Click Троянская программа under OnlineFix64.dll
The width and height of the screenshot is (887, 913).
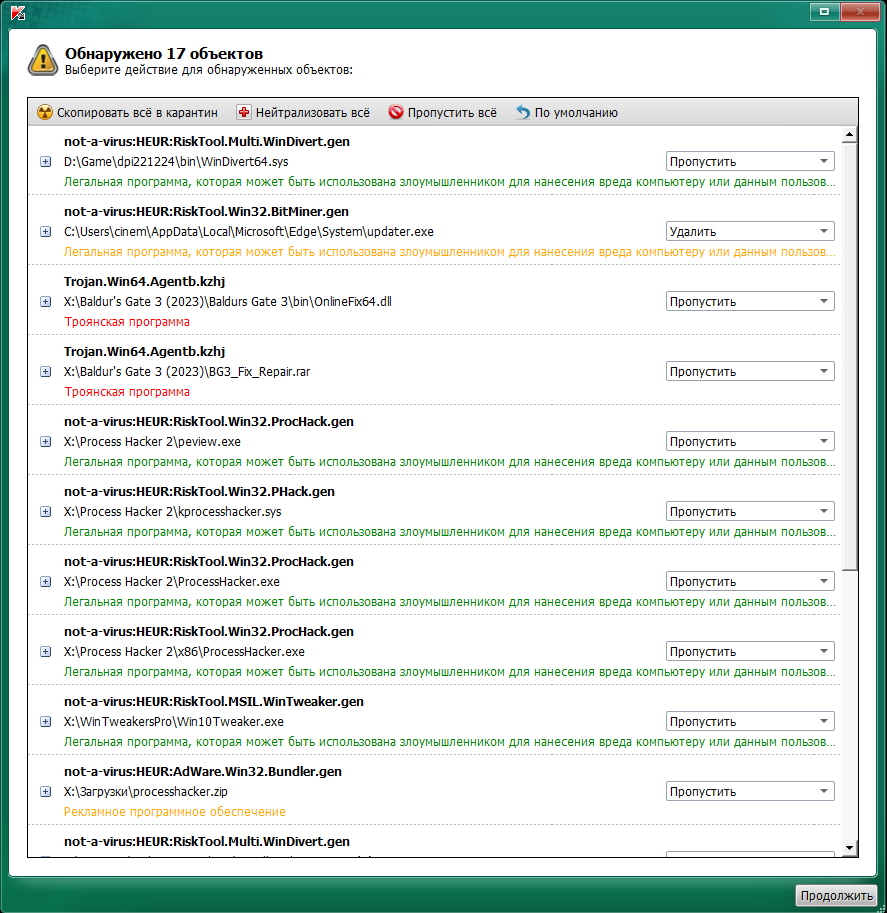127,322
